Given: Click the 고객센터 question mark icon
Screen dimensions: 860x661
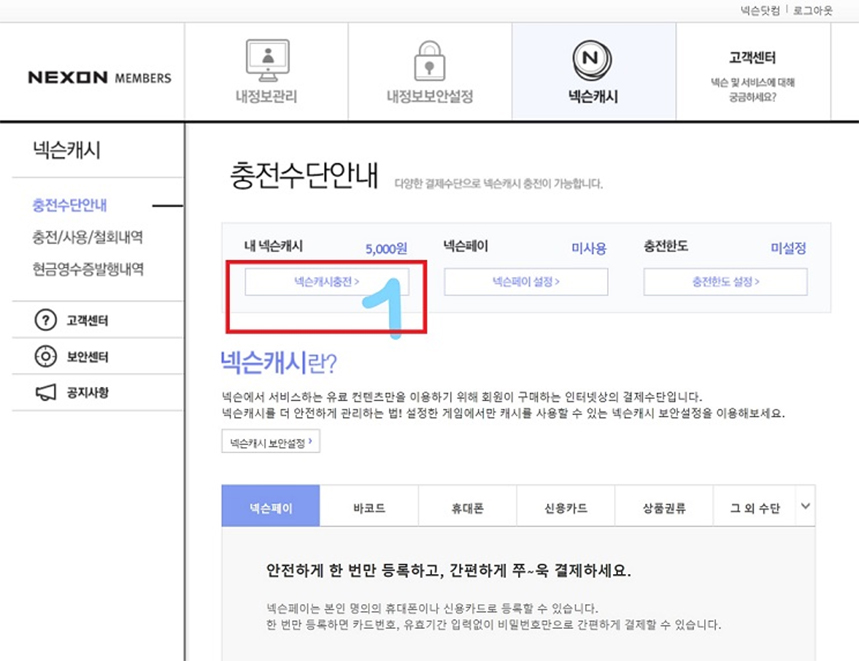Looking at the screenshot, I should point(46,320).
